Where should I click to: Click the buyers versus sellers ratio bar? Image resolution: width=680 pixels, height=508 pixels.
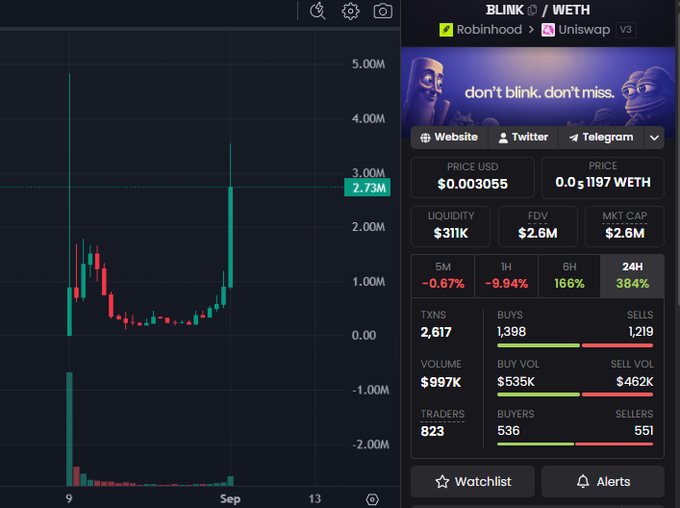(575, 444)
